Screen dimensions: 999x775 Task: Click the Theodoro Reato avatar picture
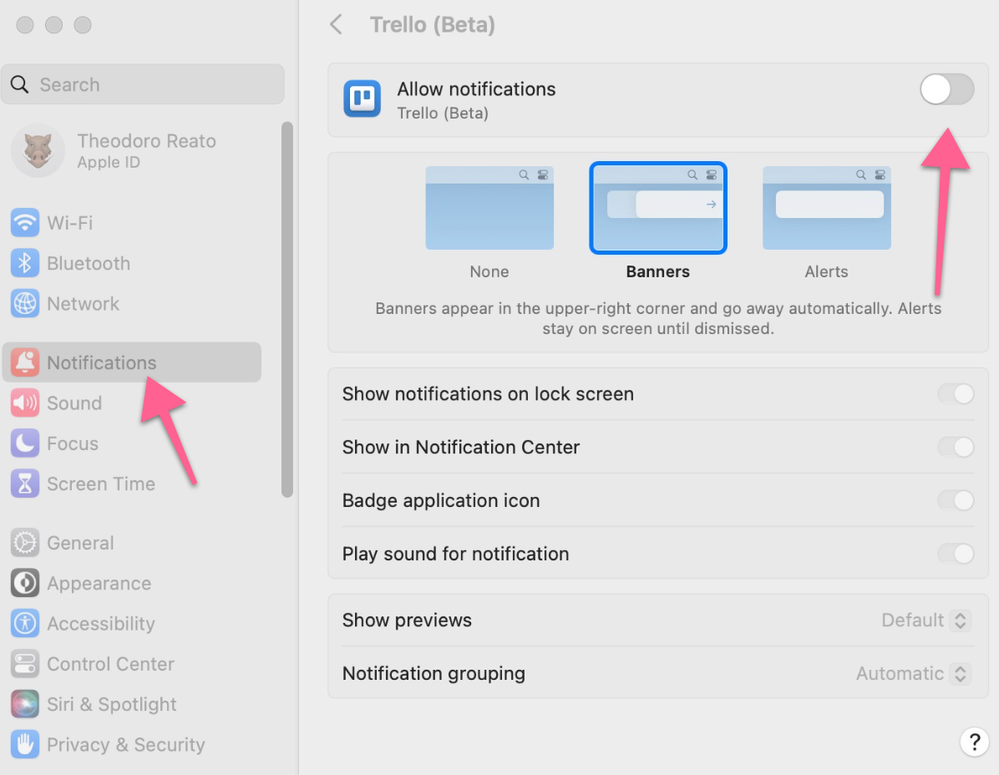pyautogui.click(x=38, y=150)
